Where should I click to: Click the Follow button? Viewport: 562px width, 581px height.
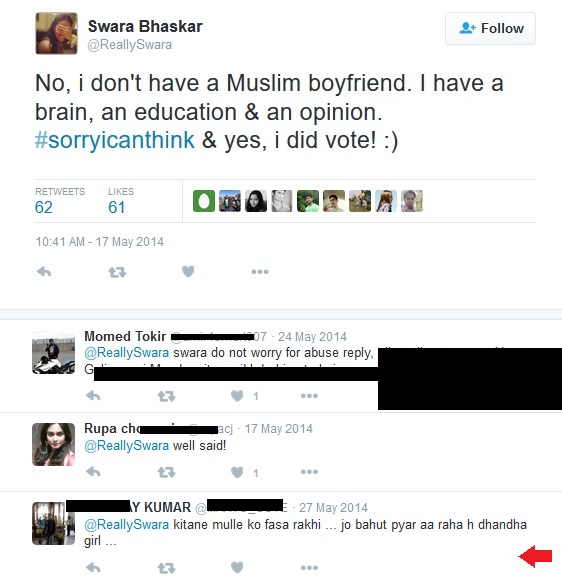tap(490, 29)
